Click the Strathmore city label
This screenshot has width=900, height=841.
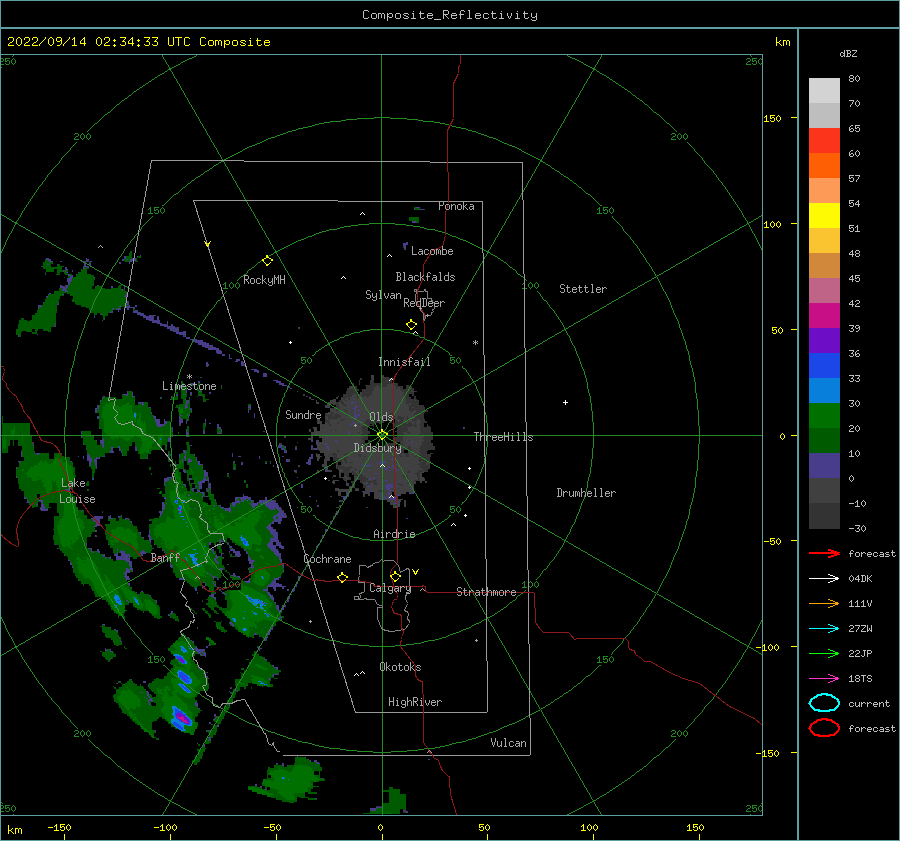486,592
